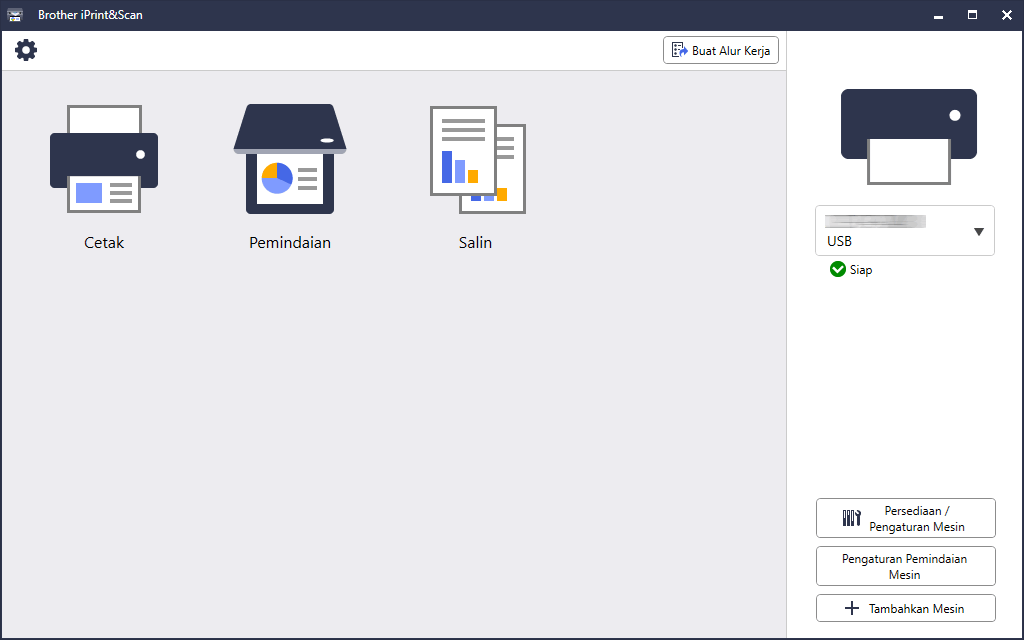Click the Salin label text
Viewport: 1024px width, 640px height.
475,242
